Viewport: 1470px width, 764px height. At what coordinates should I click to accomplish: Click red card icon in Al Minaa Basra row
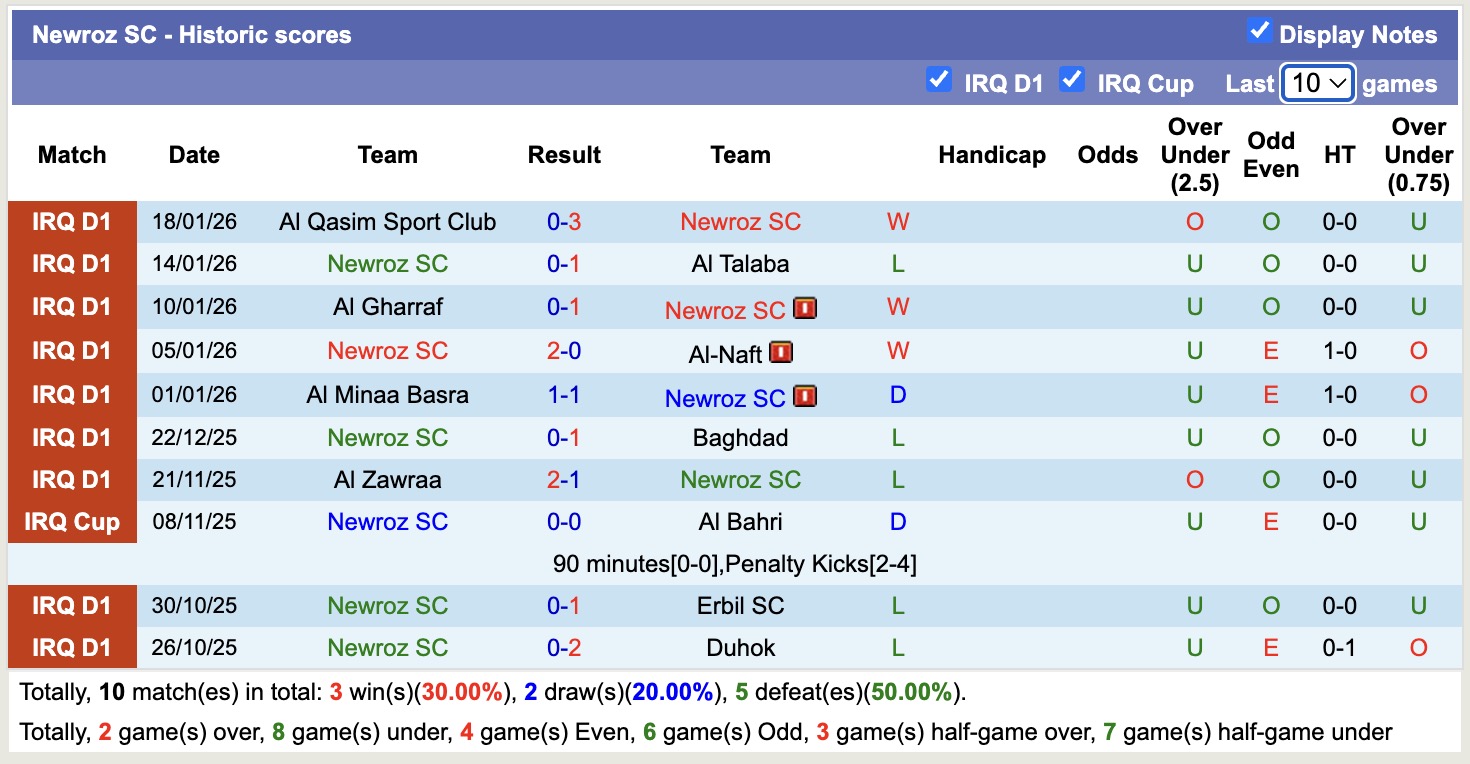pyautogui.click(x=805, y=396)
